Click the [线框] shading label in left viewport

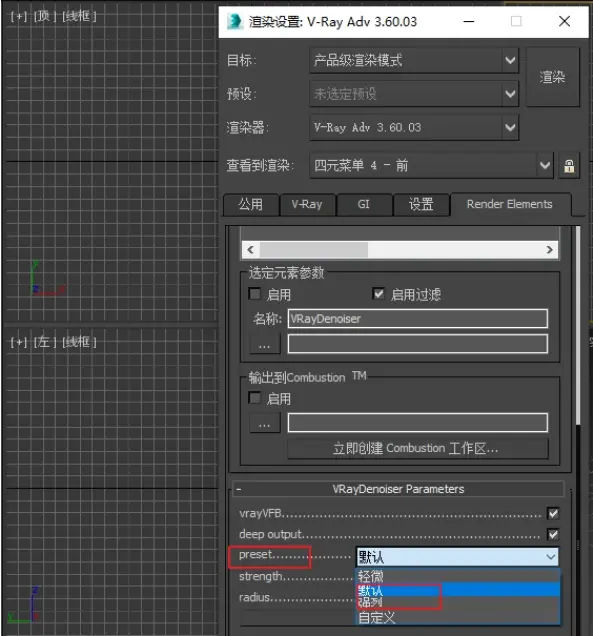click(x=79, y=342)
